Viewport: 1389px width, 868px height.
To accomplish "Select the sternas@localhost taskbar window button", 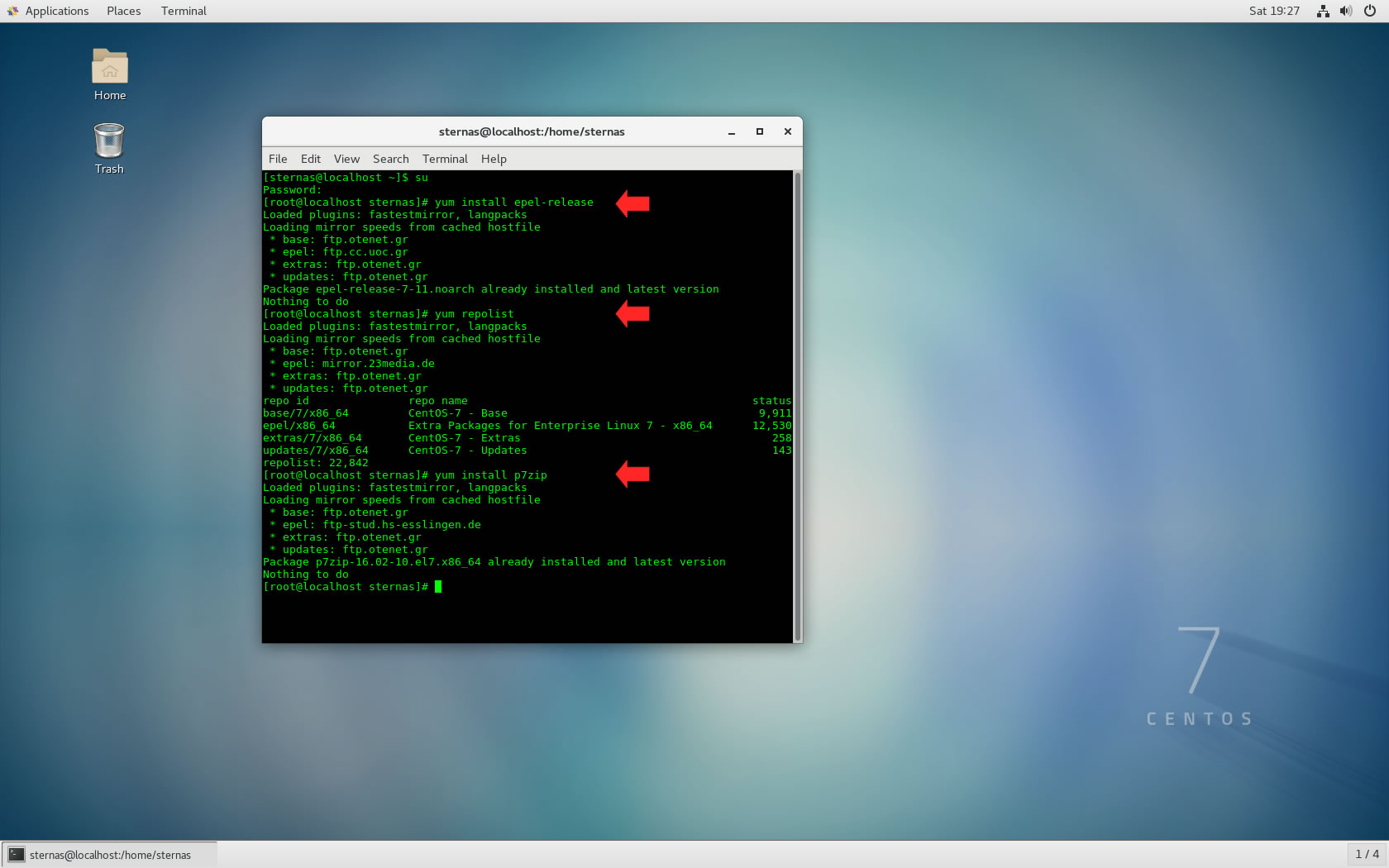I will click(x=110, y=855).
